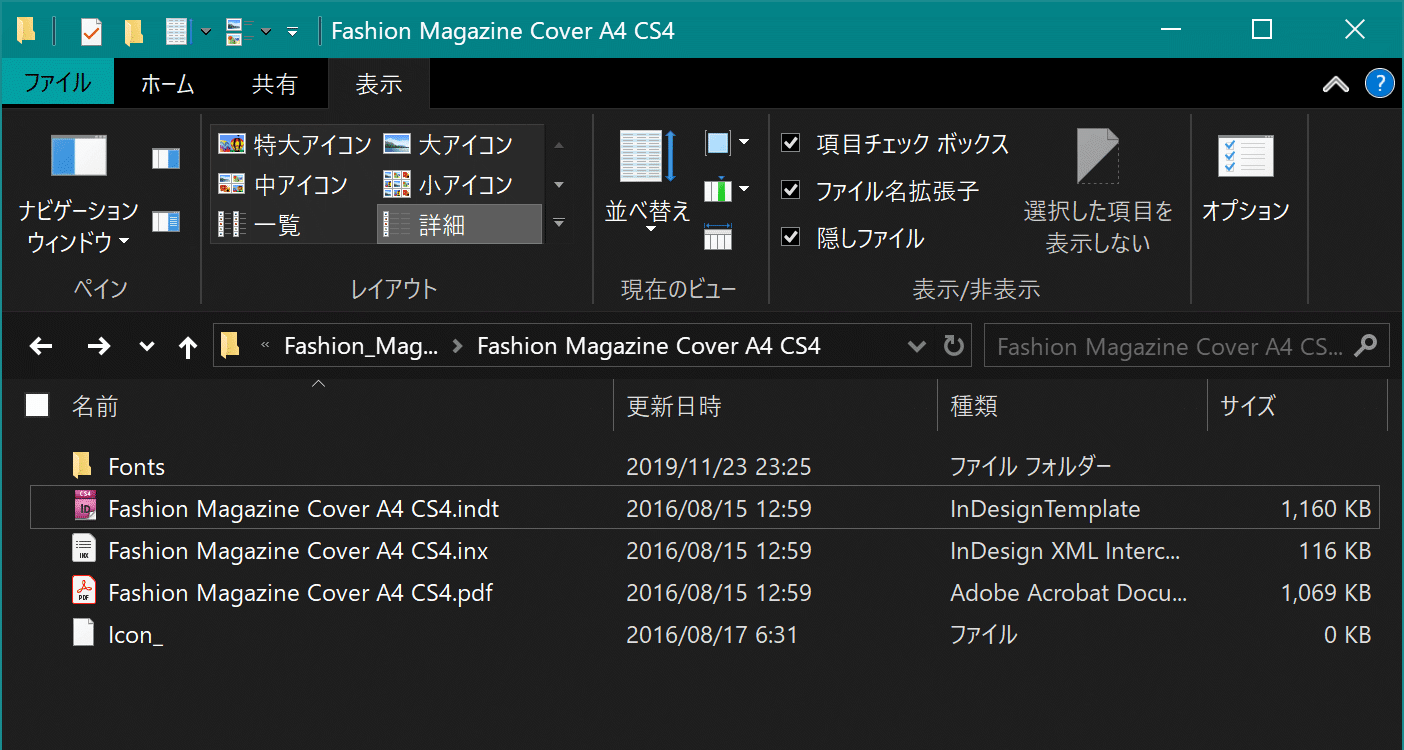Click the folder icon in title bar corner
1404x750 pixels.
coord(27,31)
